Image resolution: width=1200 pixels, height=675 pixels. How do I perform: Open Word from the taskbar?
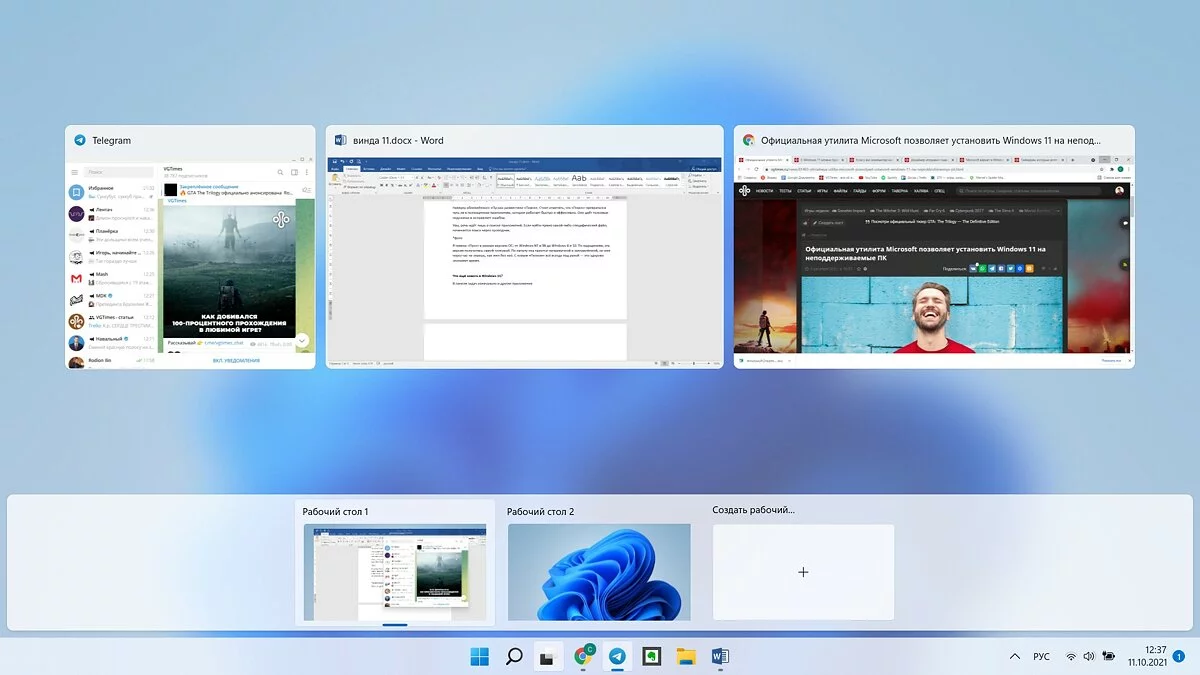coord(720,656)
